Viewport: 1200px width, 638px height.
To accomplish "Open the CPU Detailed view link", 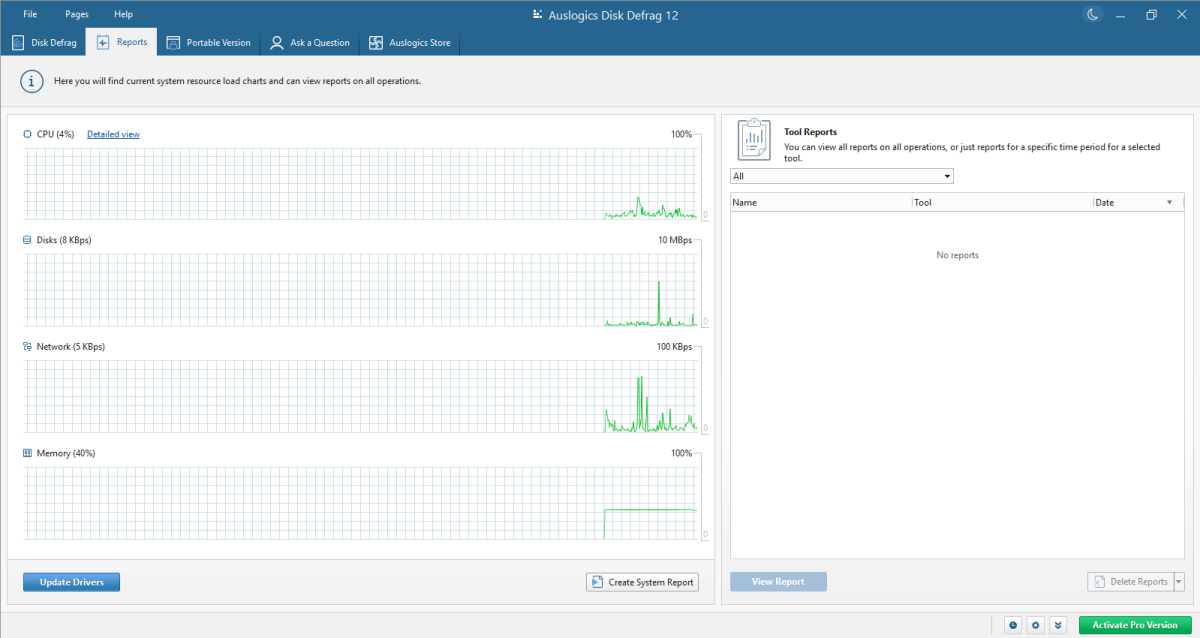I will [x=113, y=134].
